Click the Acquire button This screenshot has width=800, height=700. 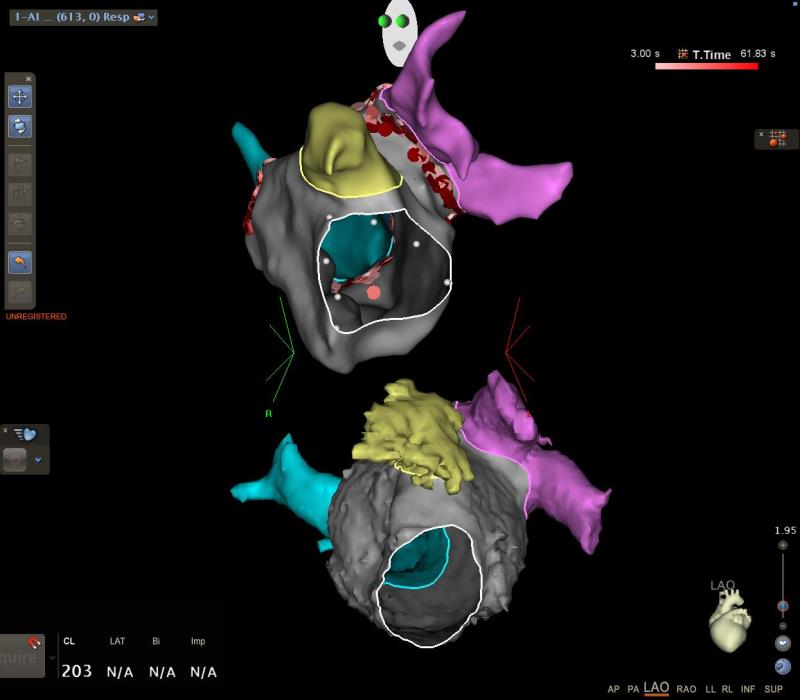(x=18, y=658)
